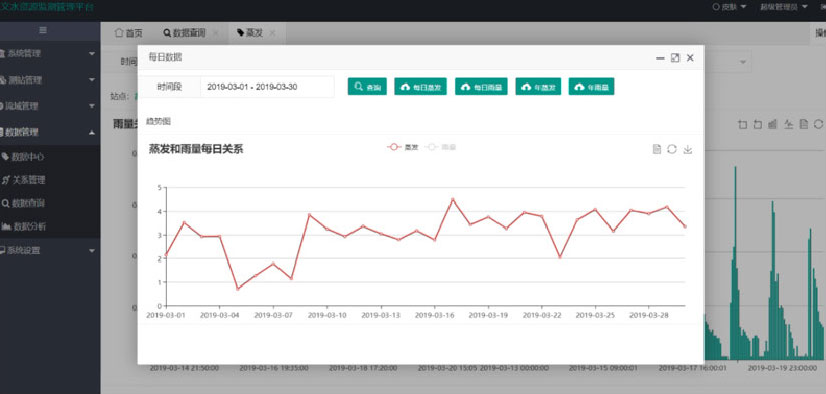This screenshot has width=826, height=394.
Task: Click the 时间段 label in dialog
Action: [x=170, y=87]
